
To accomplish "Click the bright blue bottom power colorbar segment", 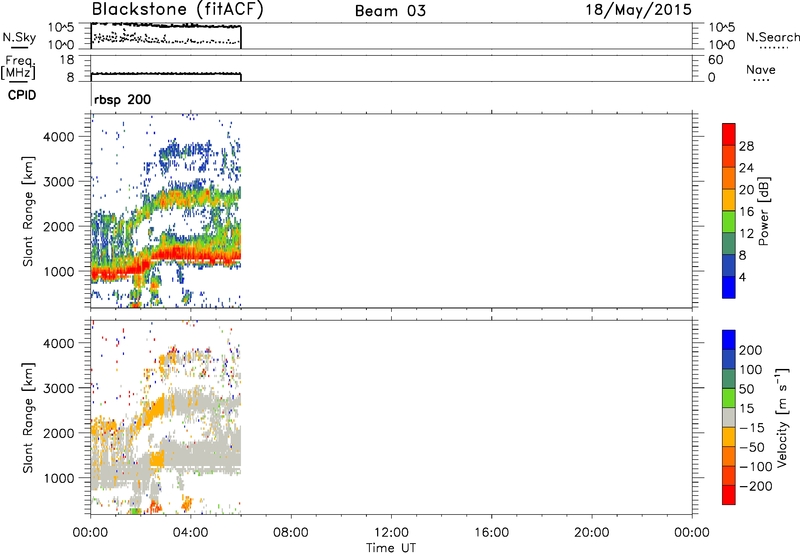I will tap(729, 287).
